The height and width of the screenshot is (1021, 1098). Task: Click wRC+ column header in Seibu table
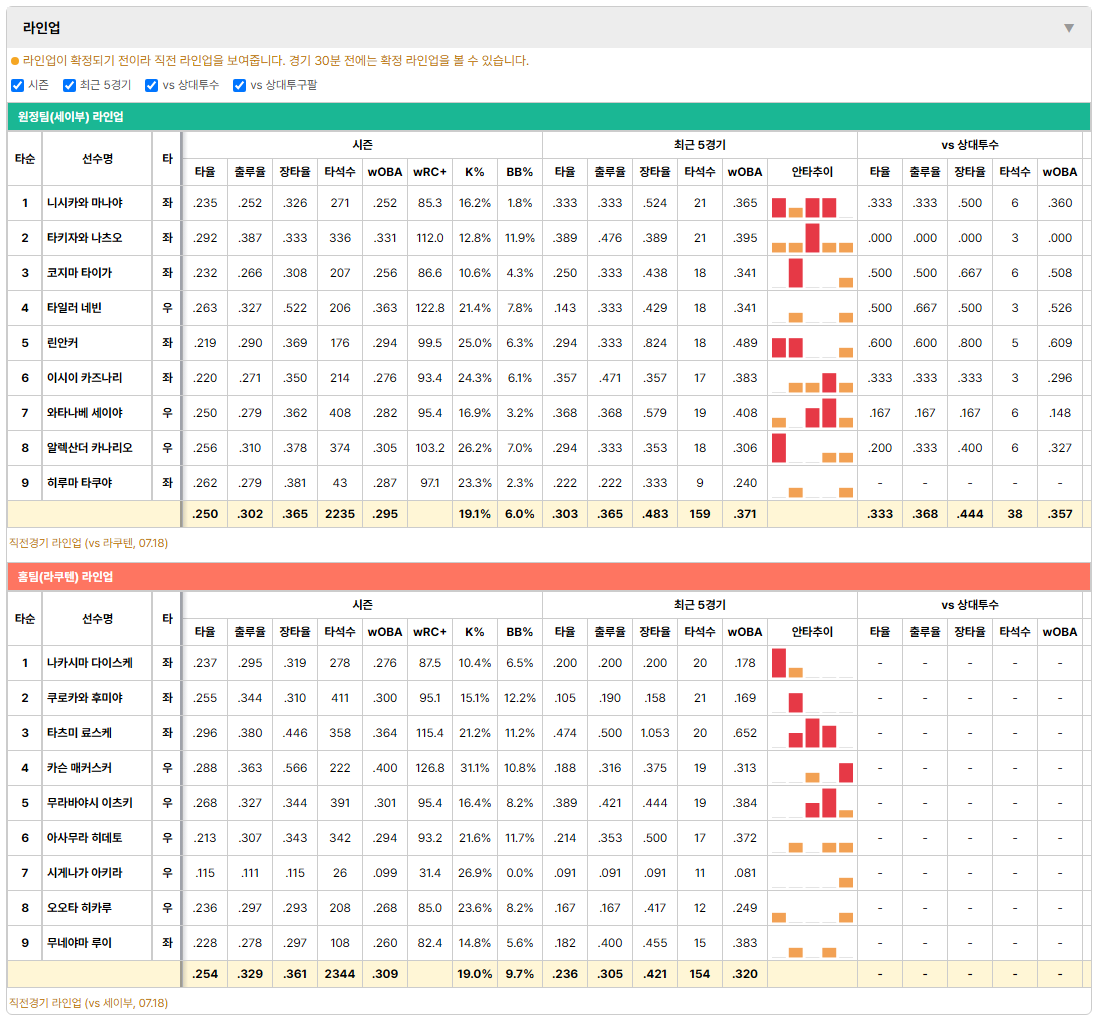429,172
